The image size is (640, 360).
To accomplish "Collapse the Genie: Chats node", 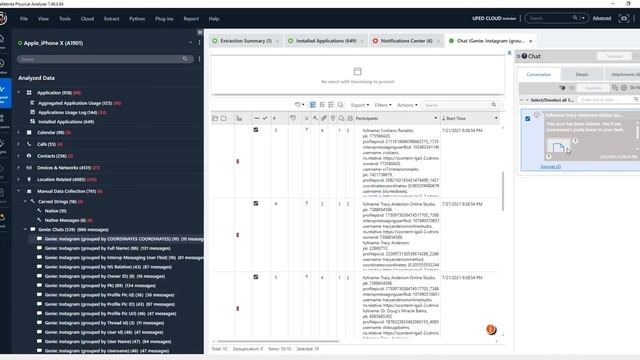I will click(x=25, y=229).
